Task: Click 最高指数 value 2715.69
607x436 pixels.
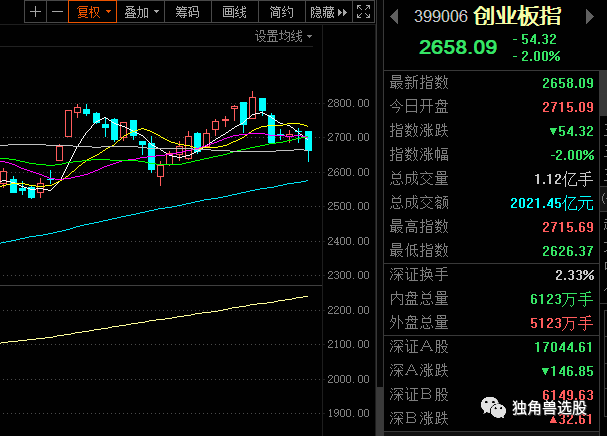Action: point(568,227)
